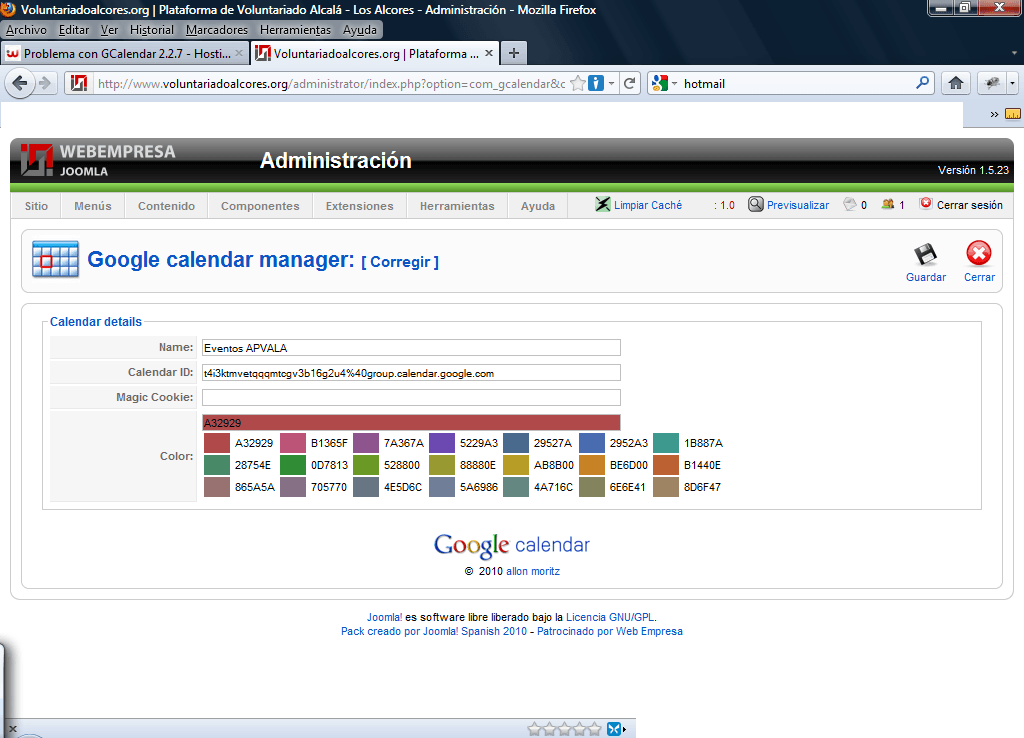
Task: Click the Name input field
Action: tap(411, 347)
